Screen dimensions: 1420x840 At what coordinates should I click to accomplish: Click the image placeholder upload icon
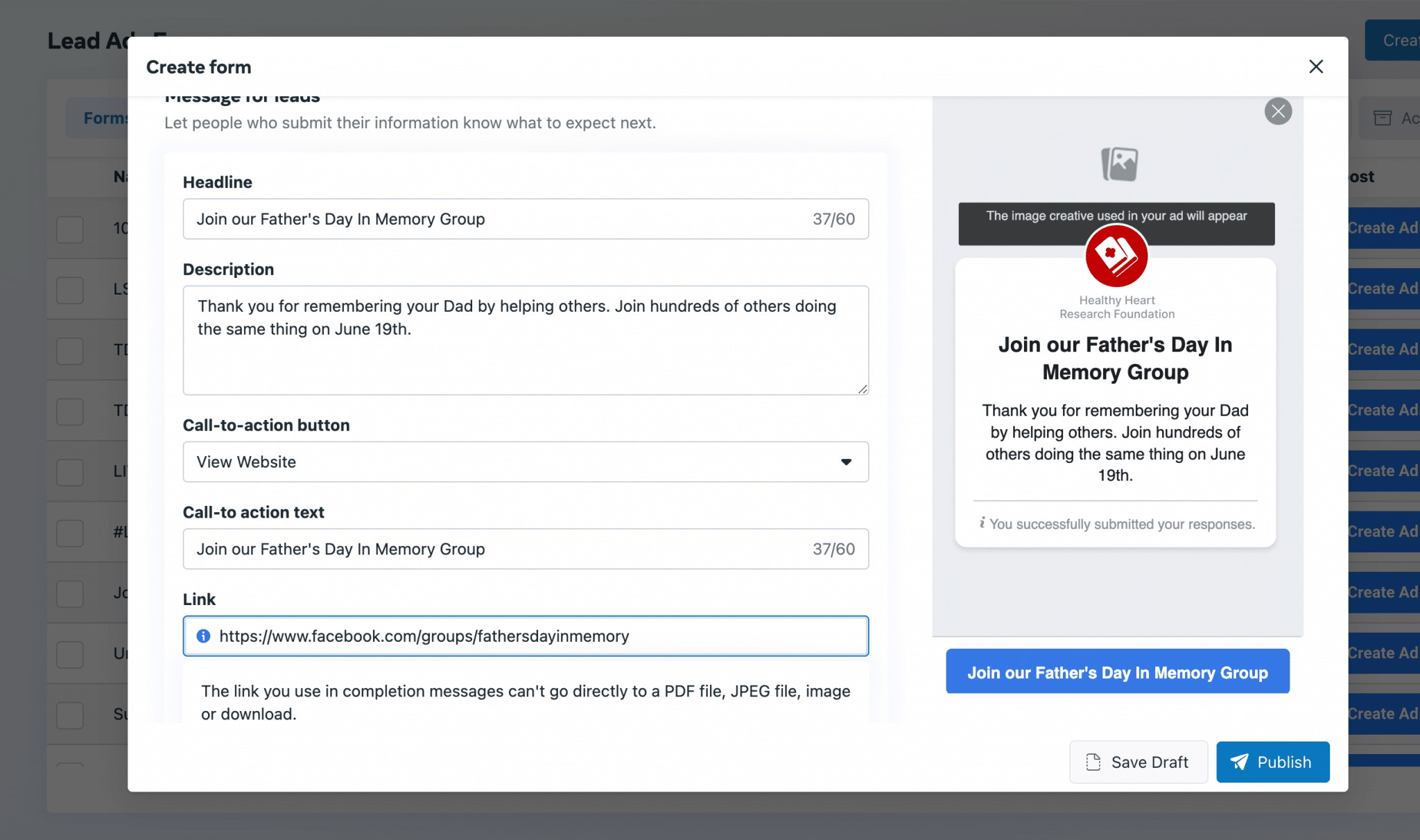click(x=1117, y=163)
